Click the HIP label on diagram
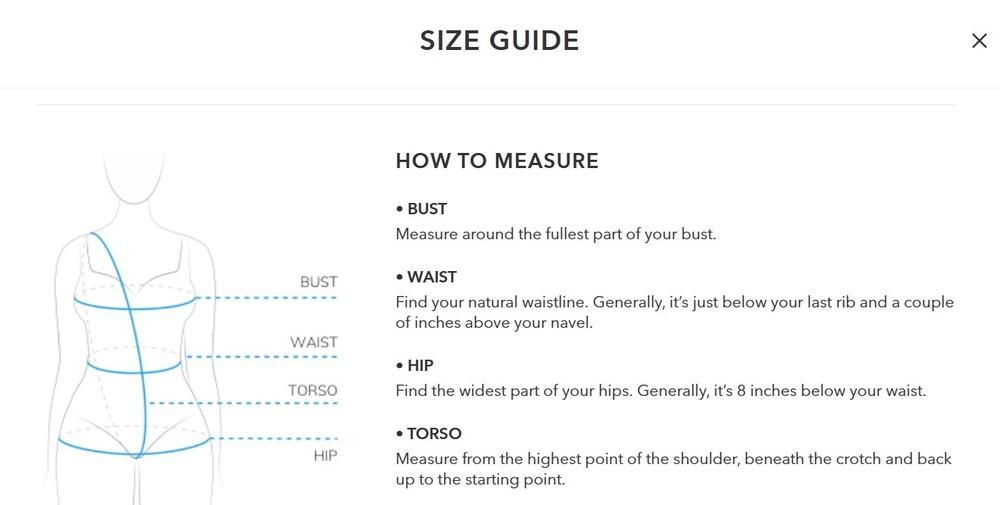Screen dimensions: 1000x505 point(325,456)
